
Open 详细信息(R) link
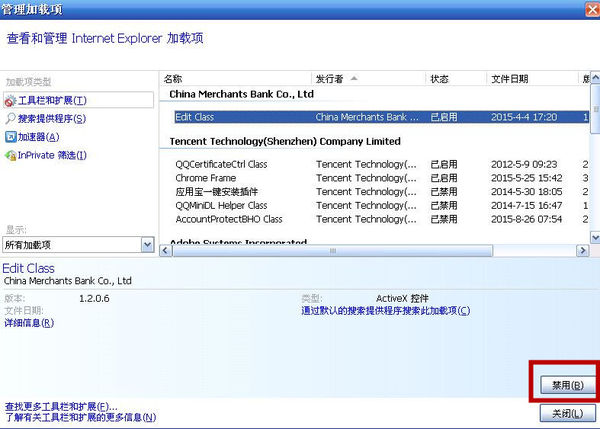(29, 323)
